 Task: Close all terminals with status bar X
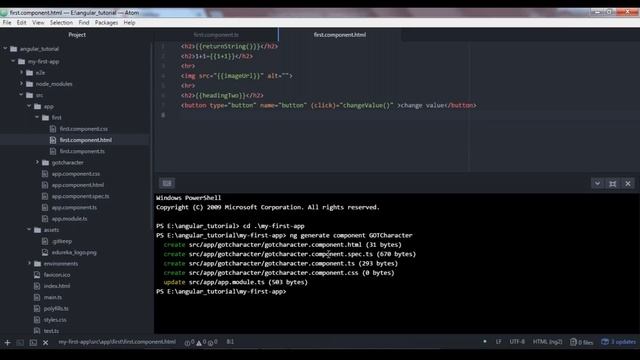click(46, 342)
